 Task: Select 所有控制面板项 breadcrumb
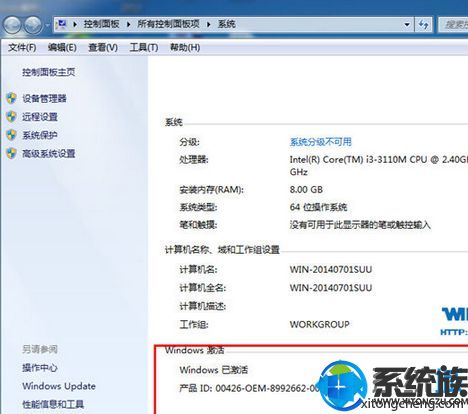click(168, 24)
